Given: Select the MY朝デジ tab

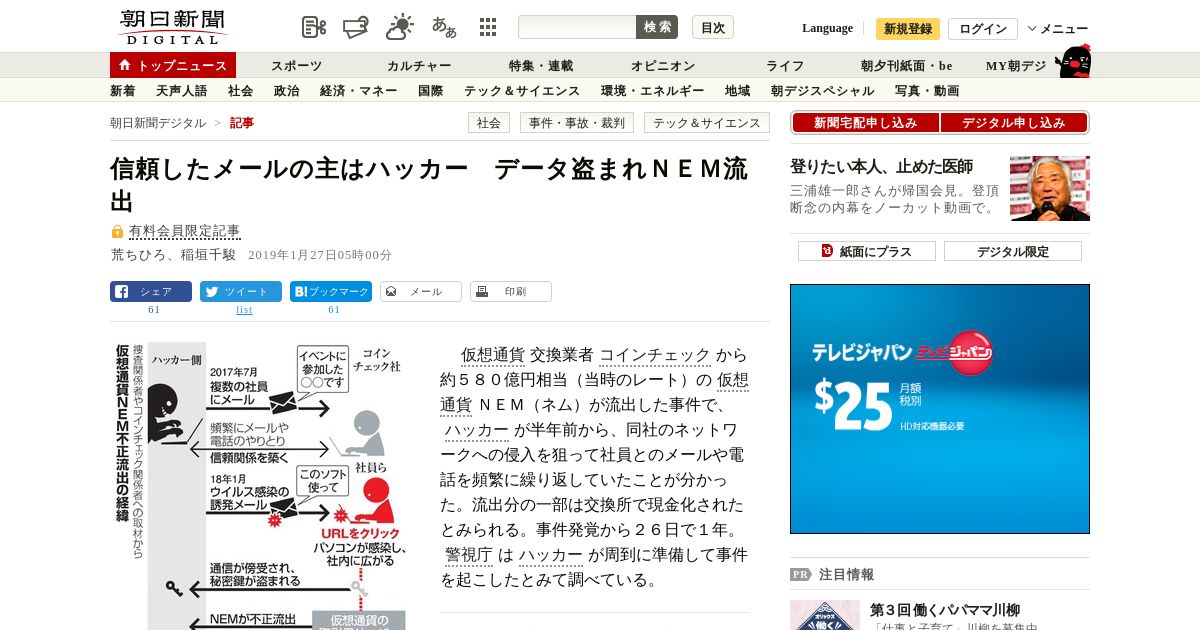Looking at the screenshot, I should click(x=1016, y=66).
